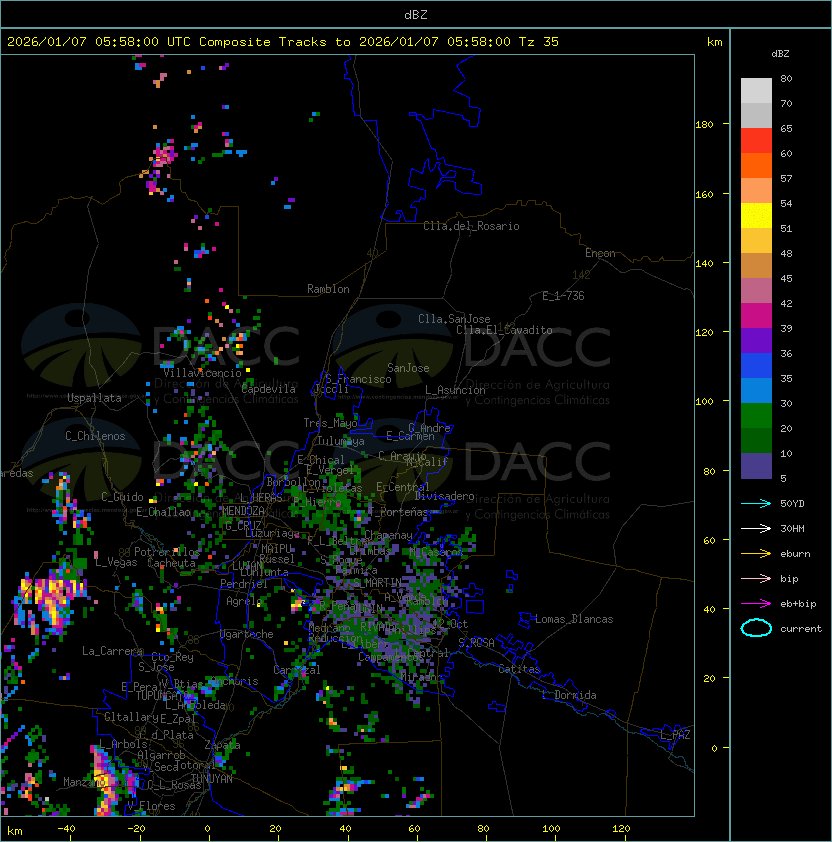This screenshot has height=842, width=832.
Task: Click the '5' label on the dBZ scale
Action: click(x=784, y=478)
